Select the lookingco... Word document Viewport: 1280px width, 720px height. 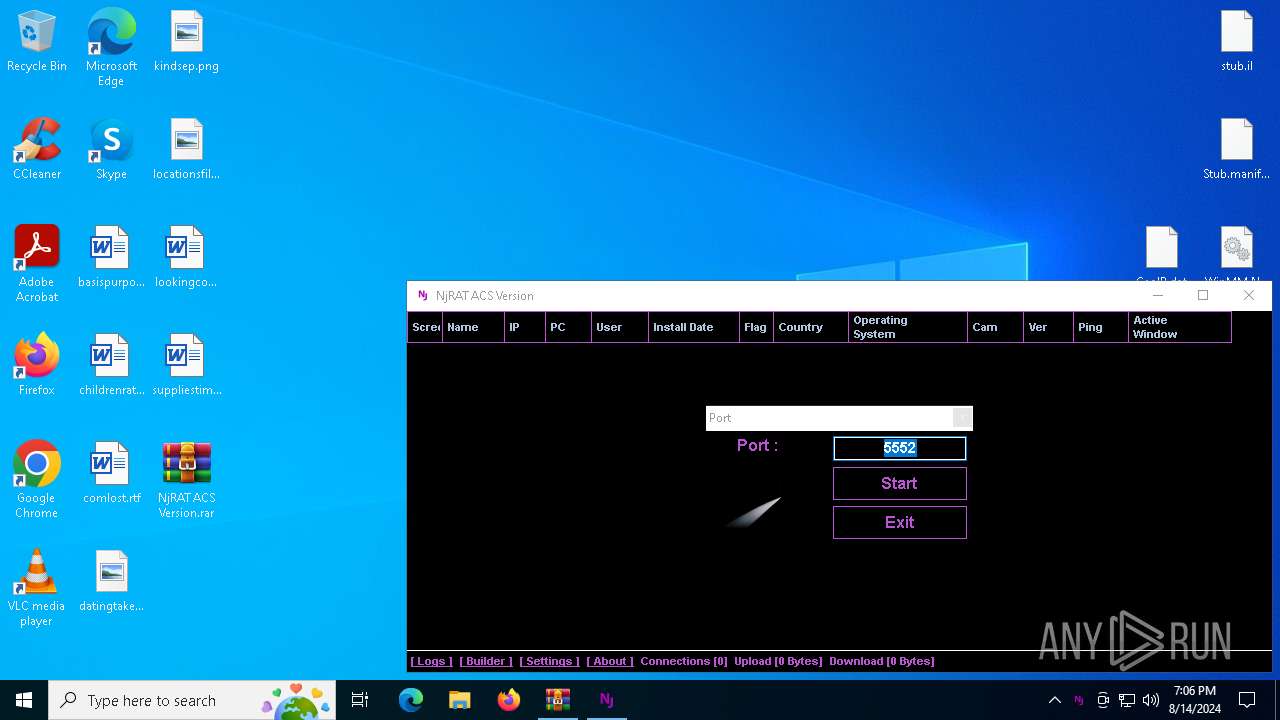tap(186, 258)
